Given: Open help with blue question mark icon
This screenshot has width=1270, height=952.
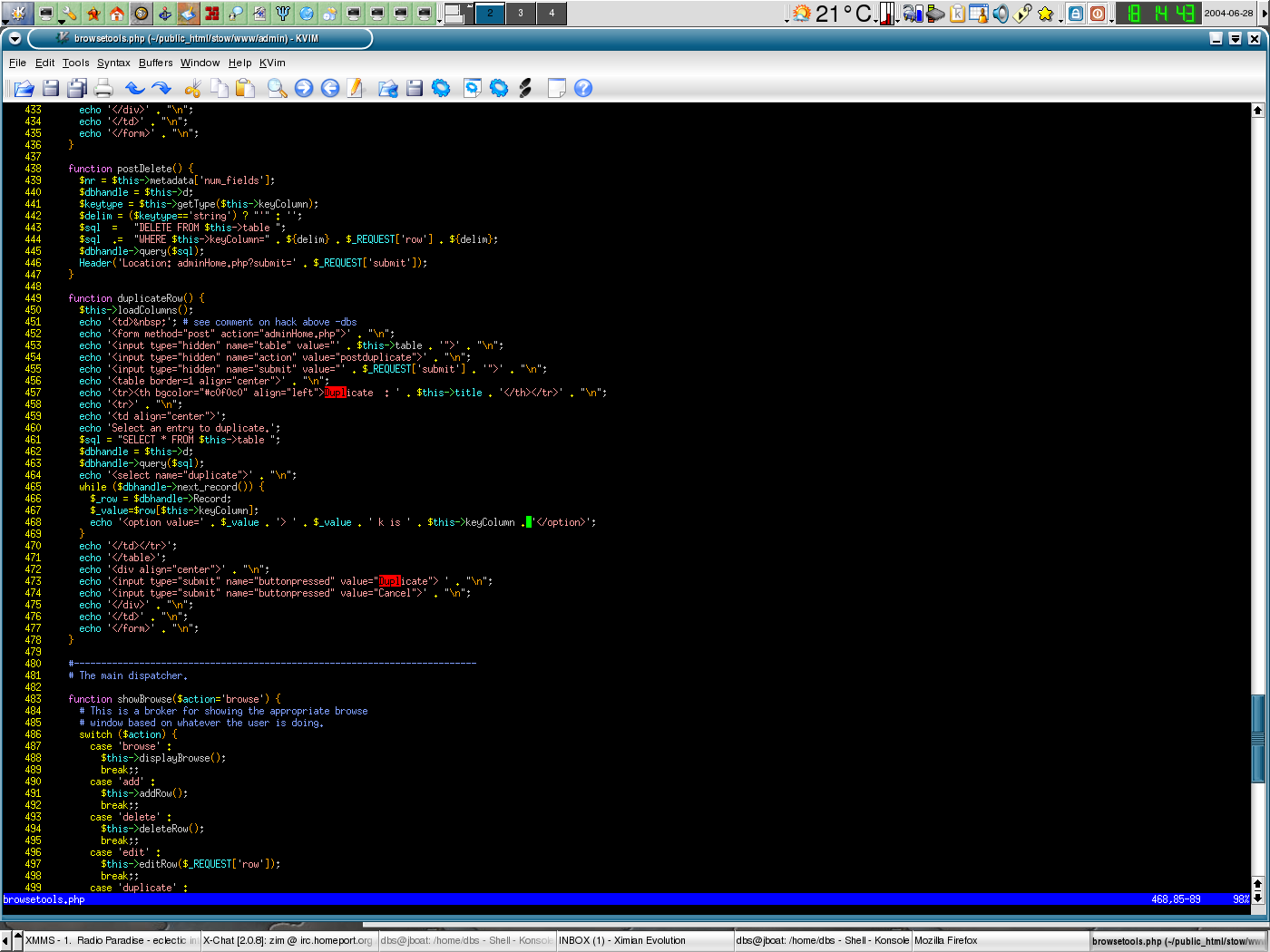Looking at the screenshot, I should click(x=583, y=88).
